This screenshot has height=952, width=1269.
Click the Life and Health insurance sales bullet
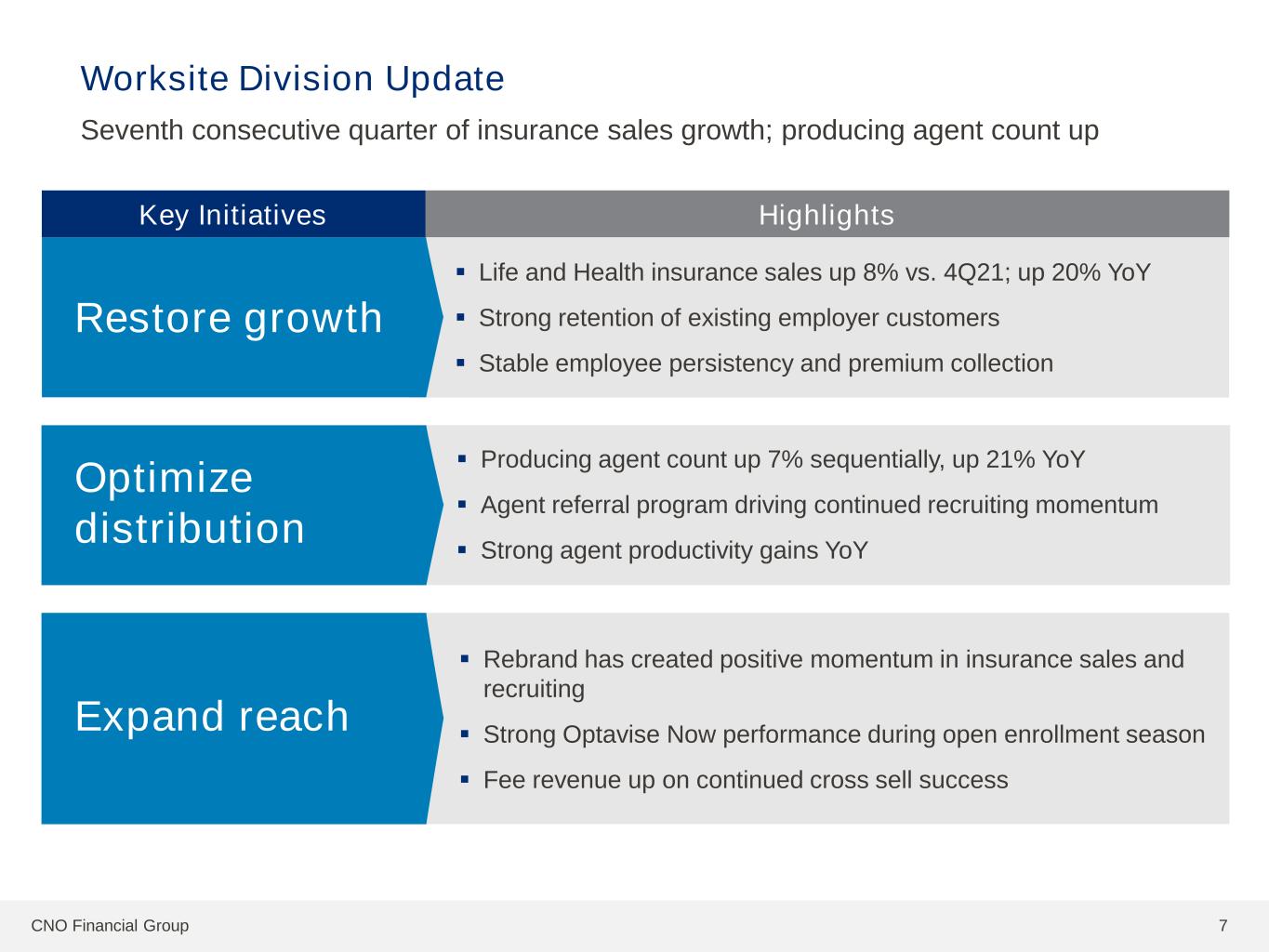[813, 272]
